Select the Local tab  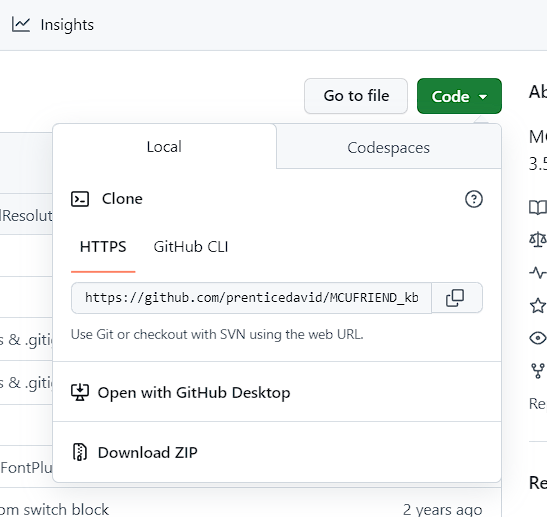164,147
